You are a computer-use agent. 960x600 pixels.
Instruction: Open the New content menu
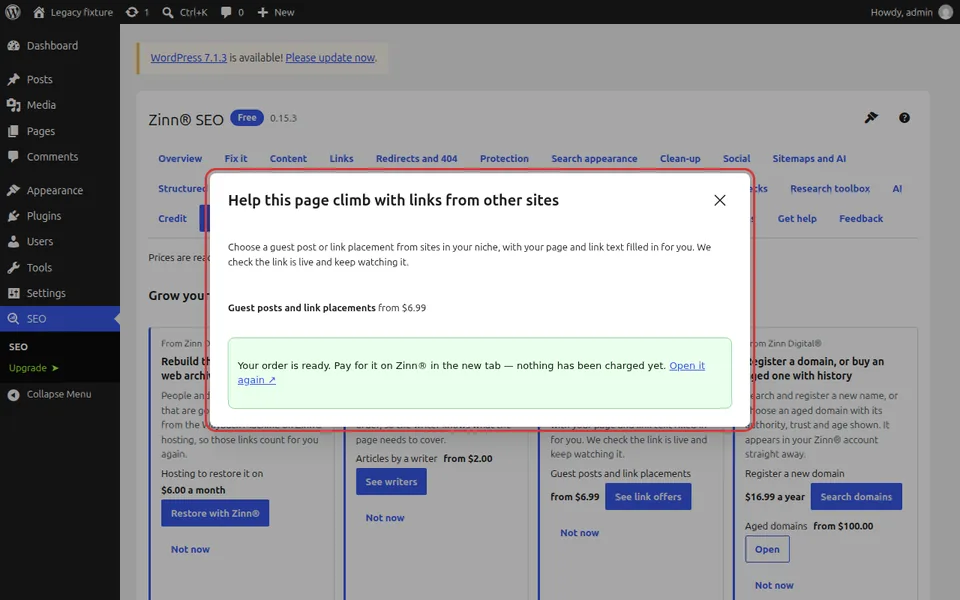276,12
